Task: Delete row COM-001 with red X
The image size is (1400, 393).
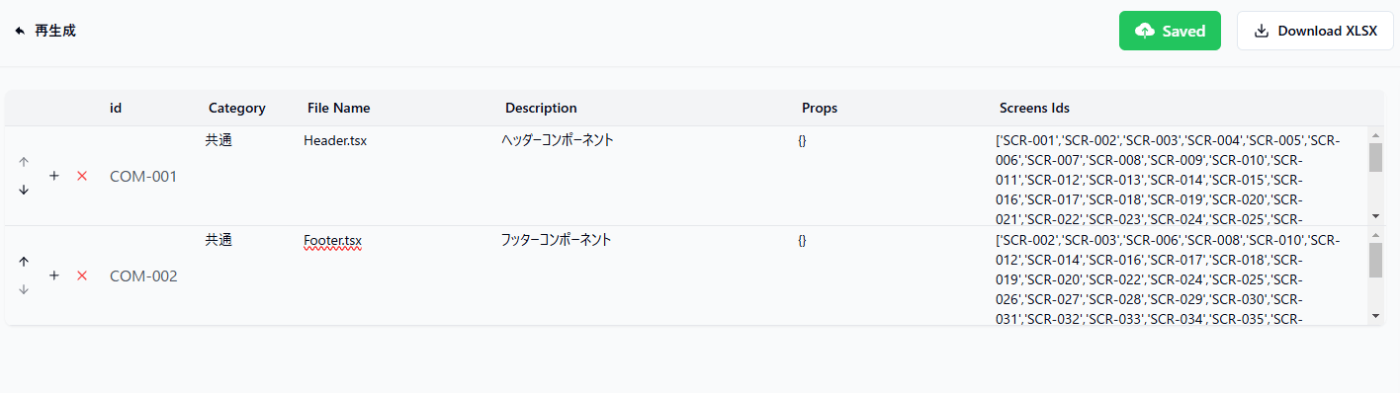Action: tap(82, 176)
